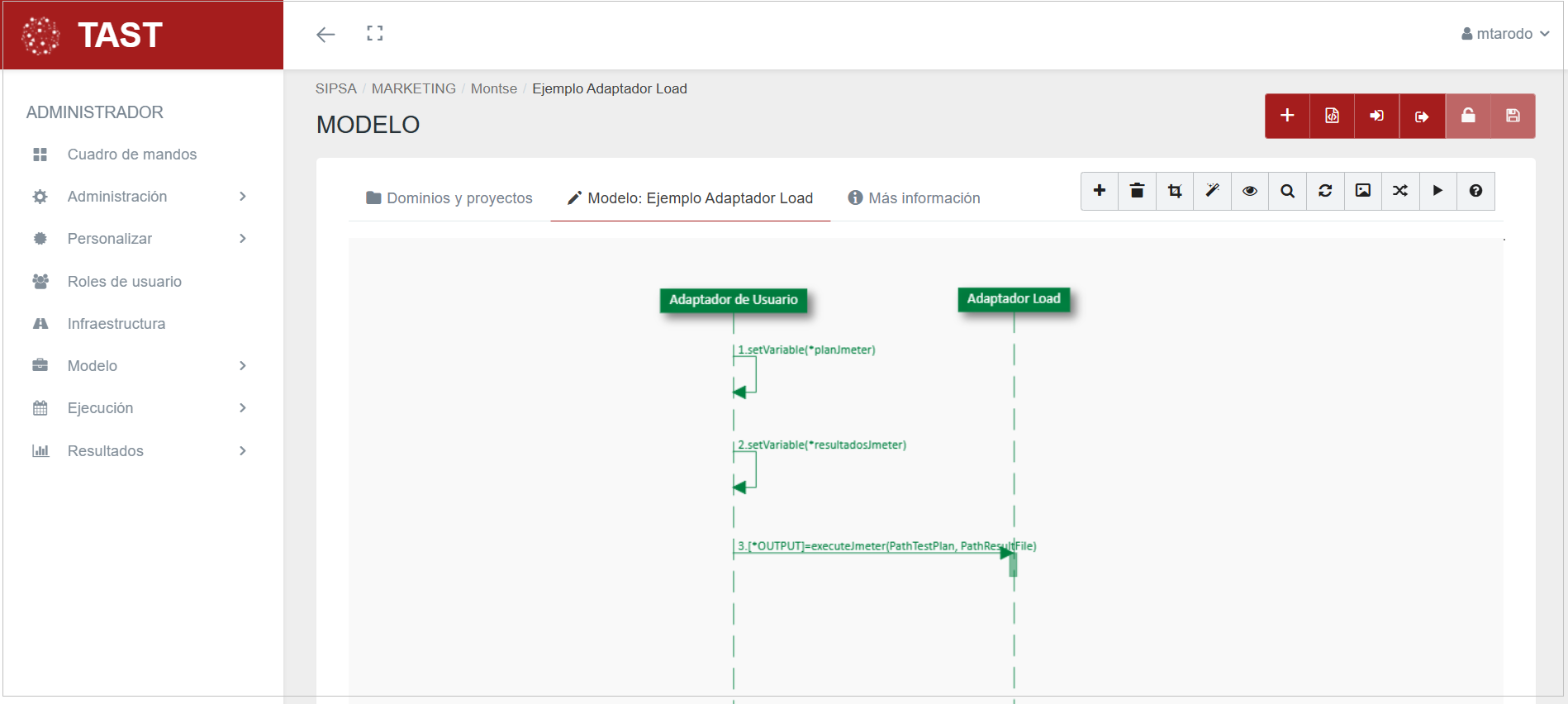The height and width of the screenshot is (704, 1568).
Task: Click the MARKETING breadcrumb link
Action: [413, 88]
